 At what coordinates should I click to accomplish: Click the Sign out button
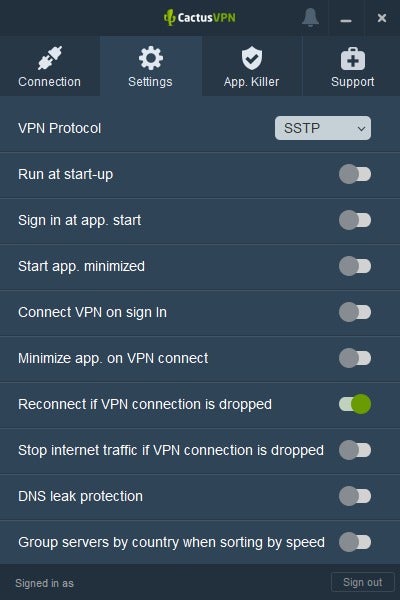coord(362,582)
